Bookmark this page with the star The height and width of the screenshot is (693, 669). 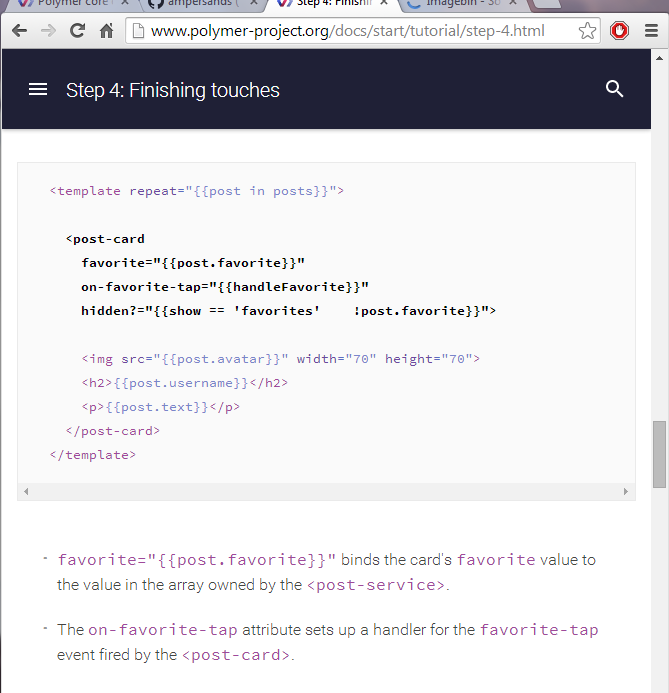tap(587, 31)
